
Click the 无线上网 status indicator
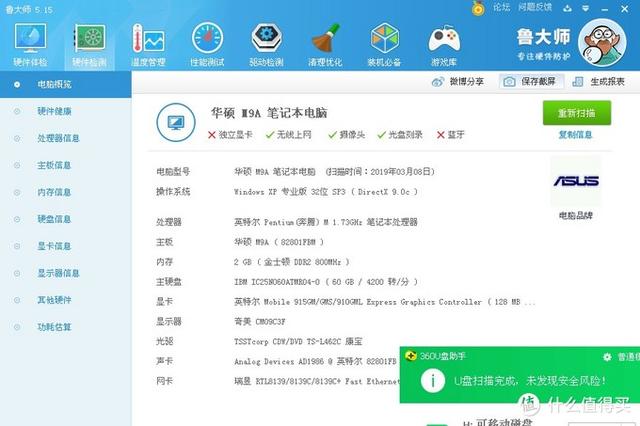(289, 135)
